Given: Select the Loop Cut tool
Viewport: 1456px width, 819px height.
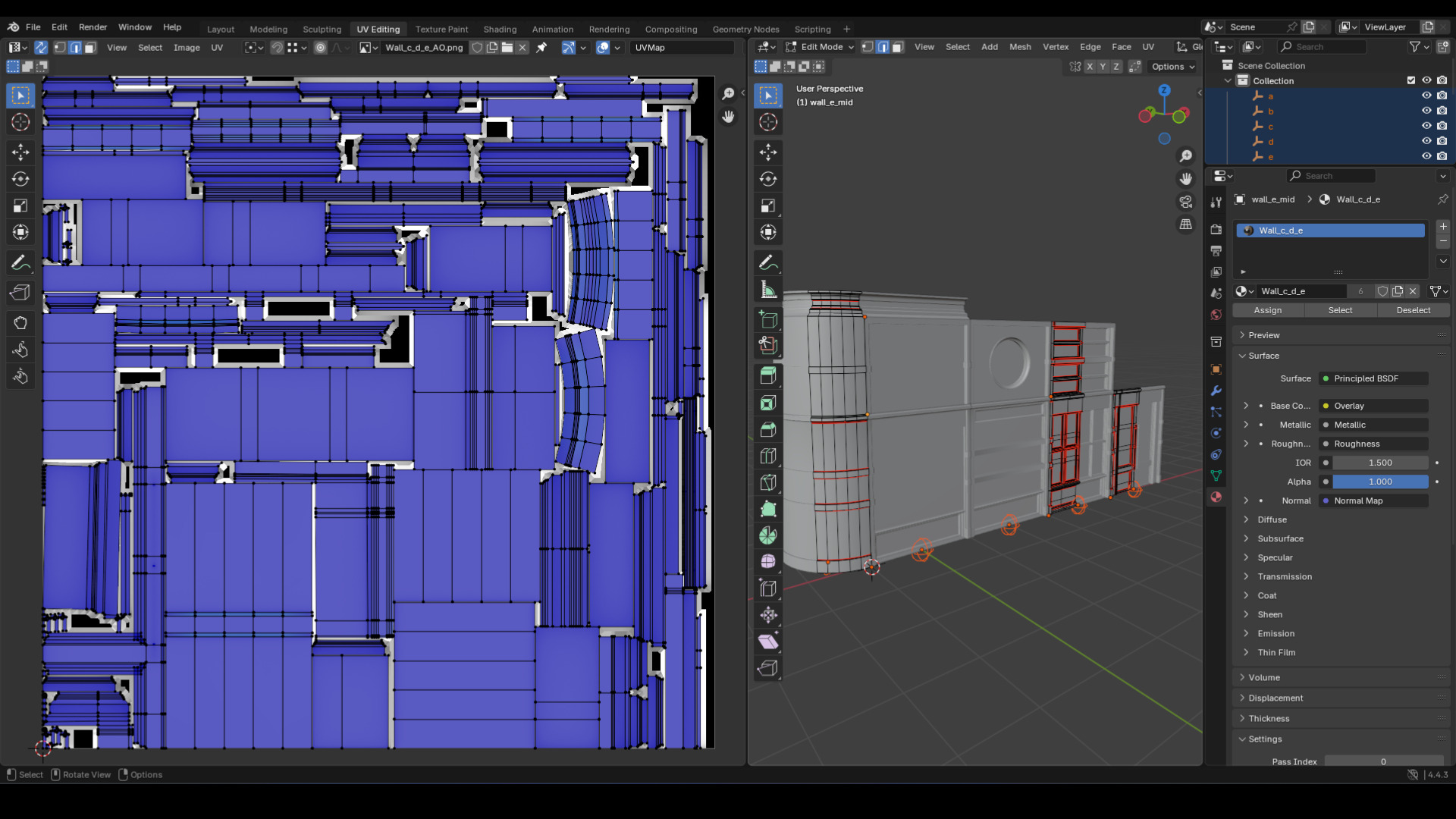Looking at the screenshot, I should (x=767, y=456).
